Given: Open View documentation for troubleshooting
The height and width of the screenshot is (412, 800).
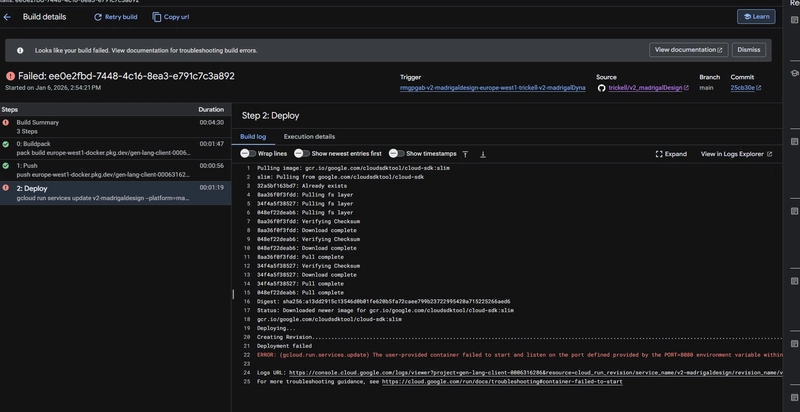Looking at the screenshot, I should coord(689,49).
